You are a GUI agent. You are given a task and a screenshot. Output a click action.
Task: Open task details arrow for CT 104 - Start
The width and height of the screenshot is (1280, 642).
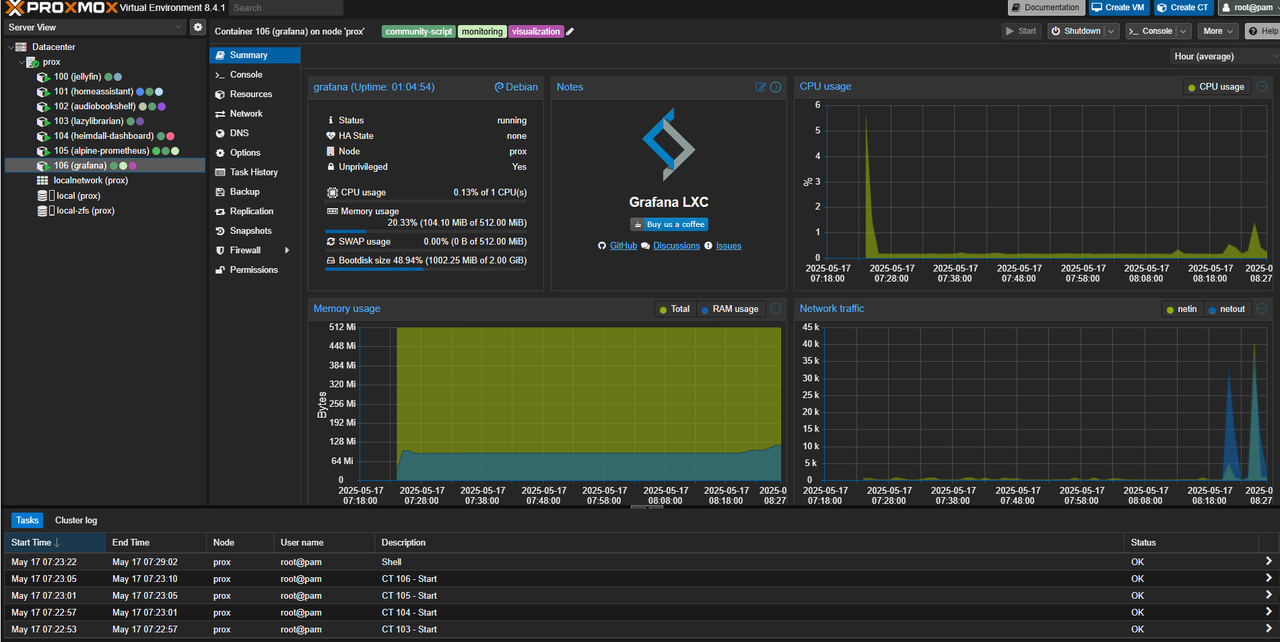(1269, 613)
